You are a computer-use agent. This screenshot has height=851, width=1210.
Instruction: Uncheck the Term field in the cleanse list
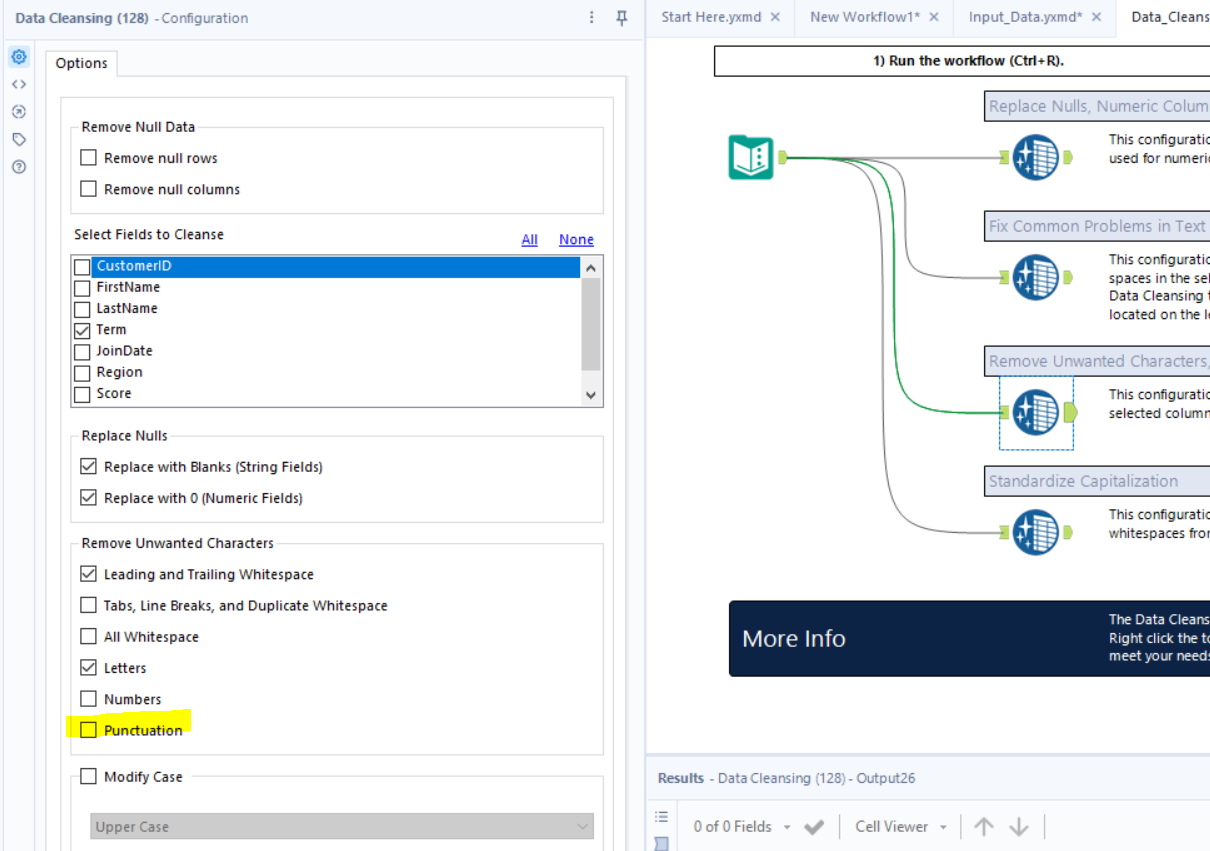(x=81, y=329)
